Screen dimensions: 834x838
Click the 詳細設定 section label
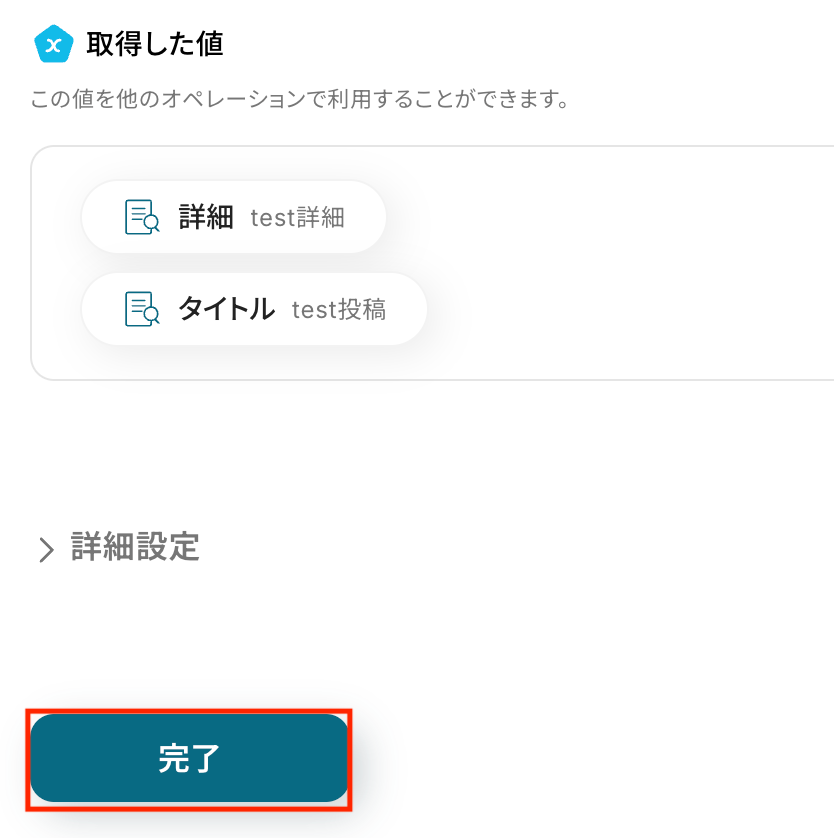pyautogui.click(x=135, y=547)
